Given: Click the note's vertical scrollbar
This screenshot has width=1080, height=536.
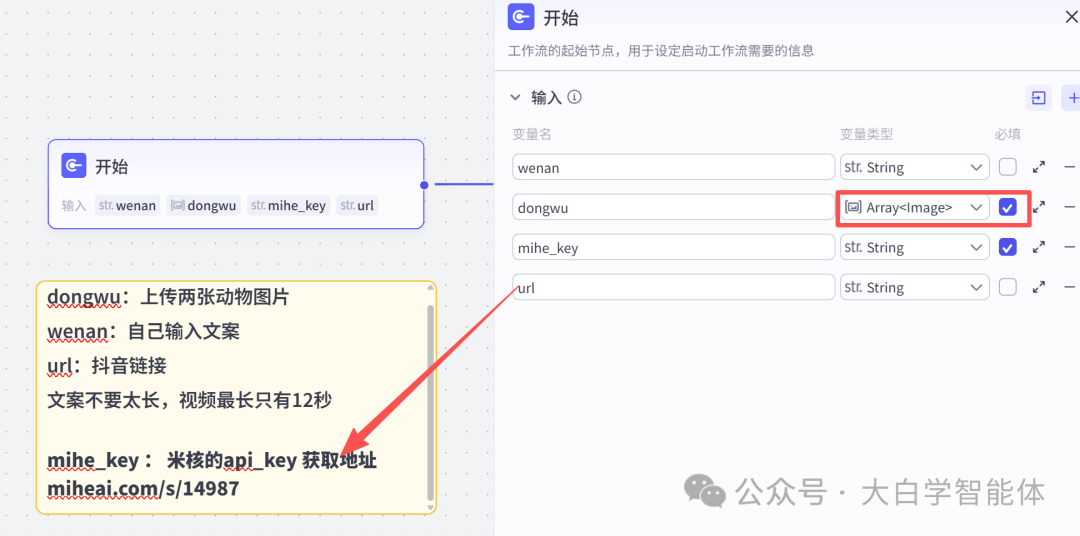Looking at the screenshot, I should tap(430, 402).
